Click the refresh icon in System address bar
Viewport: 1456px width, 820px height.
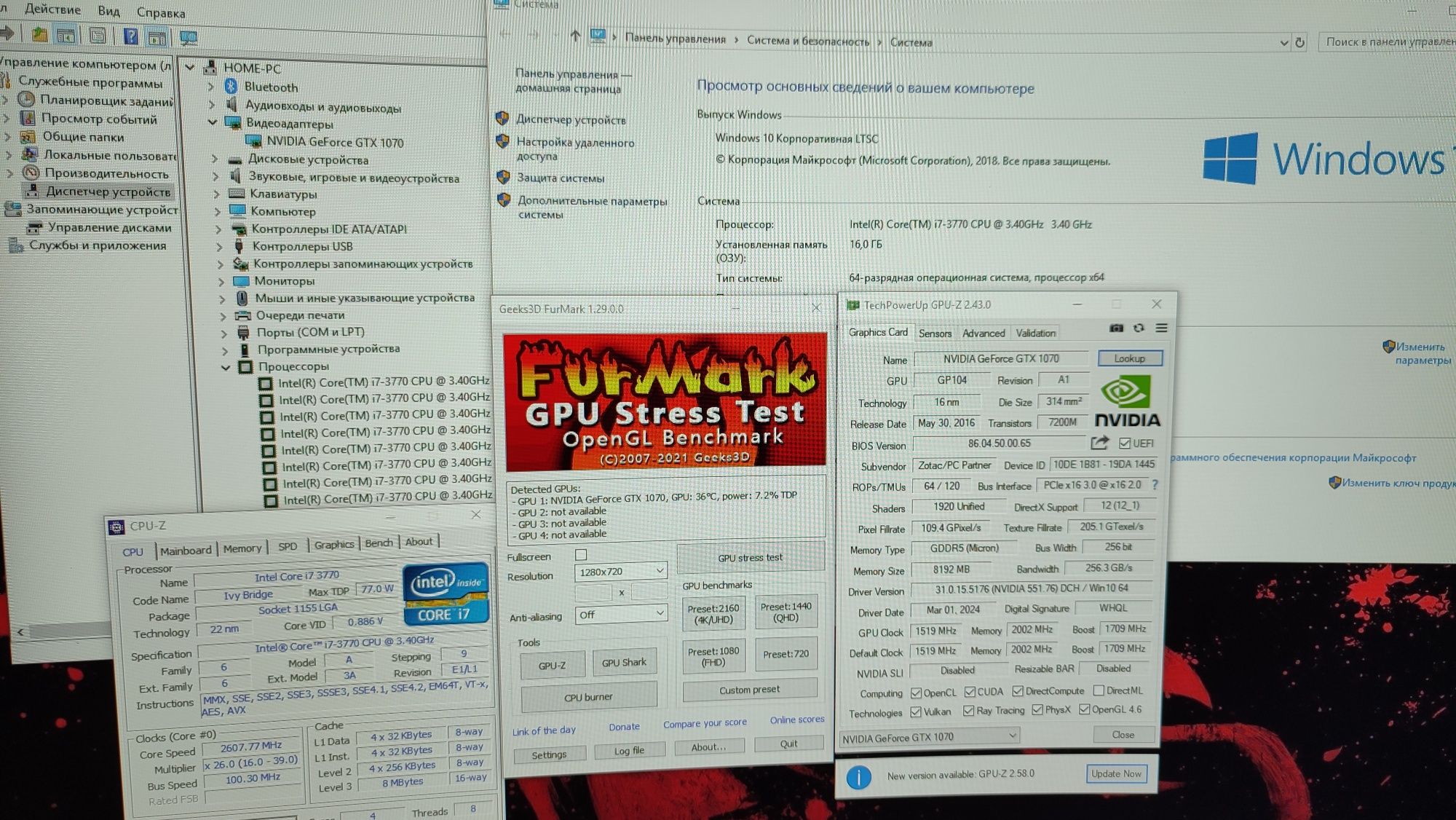[1300, 42]
